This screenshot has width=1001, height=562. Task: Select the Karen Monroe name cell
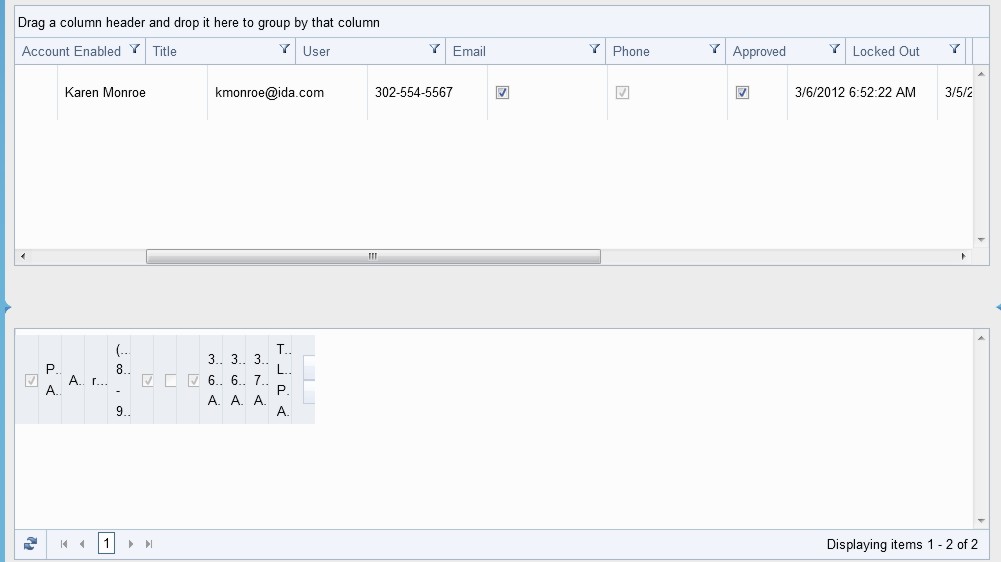[105, 93]
